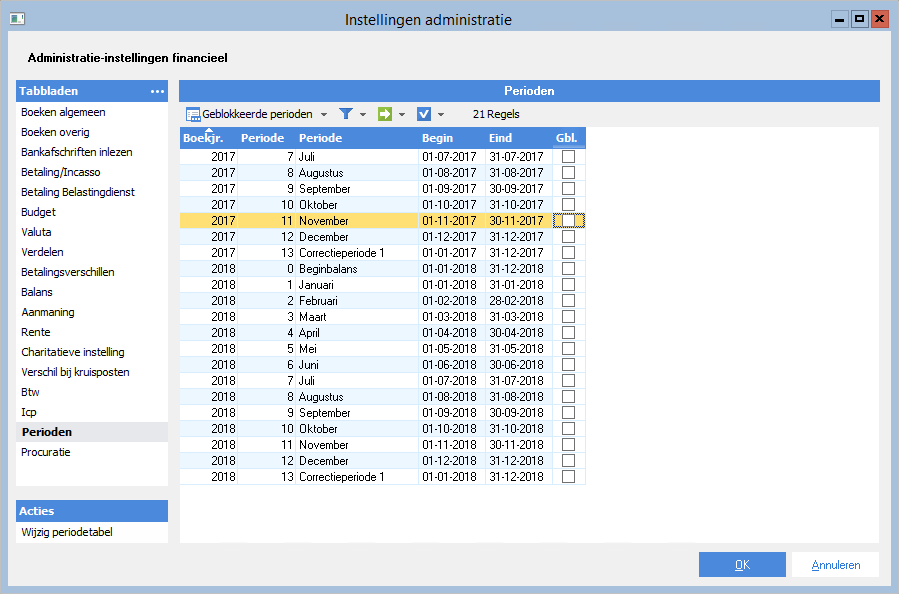Open the green arrow dropdown arrow
Screen dimensions: 899x594
point(402,115)
